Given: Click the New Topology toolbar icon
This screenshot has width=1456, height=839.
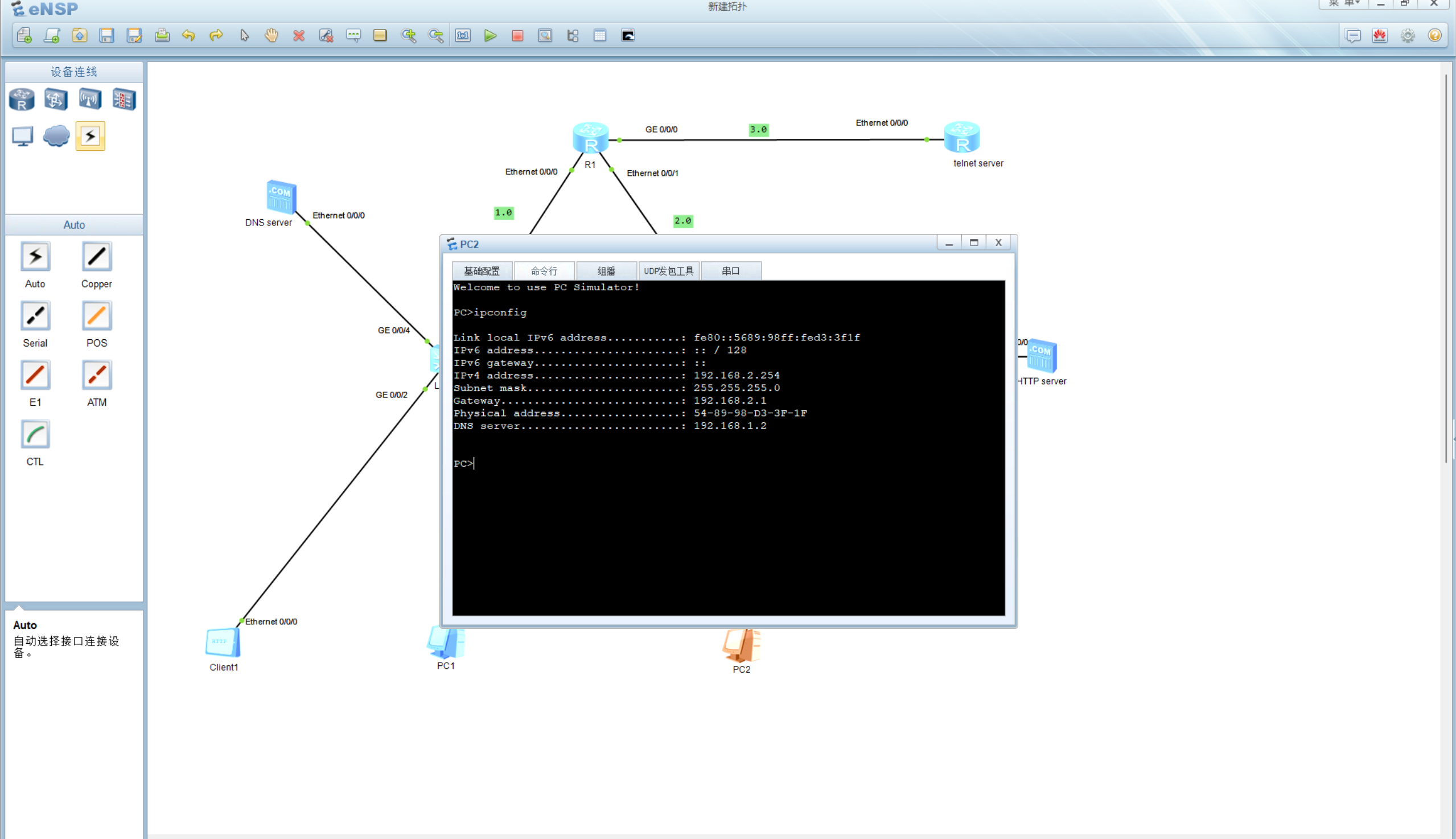Looking at the screenshot, I should click(x=24, y=36).
